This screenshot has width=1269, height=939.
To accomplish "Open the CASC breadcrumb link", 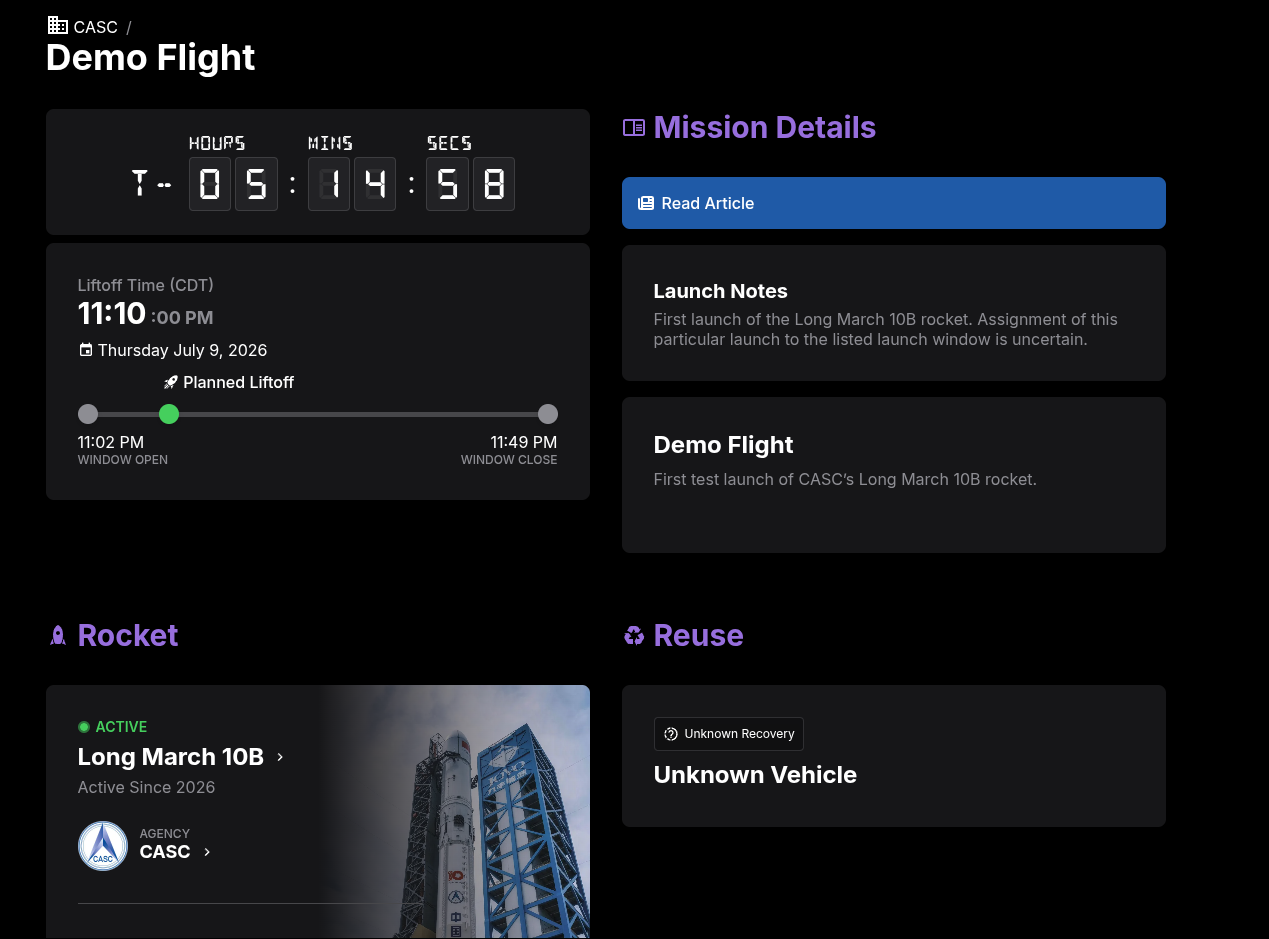I will tap(95, 27).
